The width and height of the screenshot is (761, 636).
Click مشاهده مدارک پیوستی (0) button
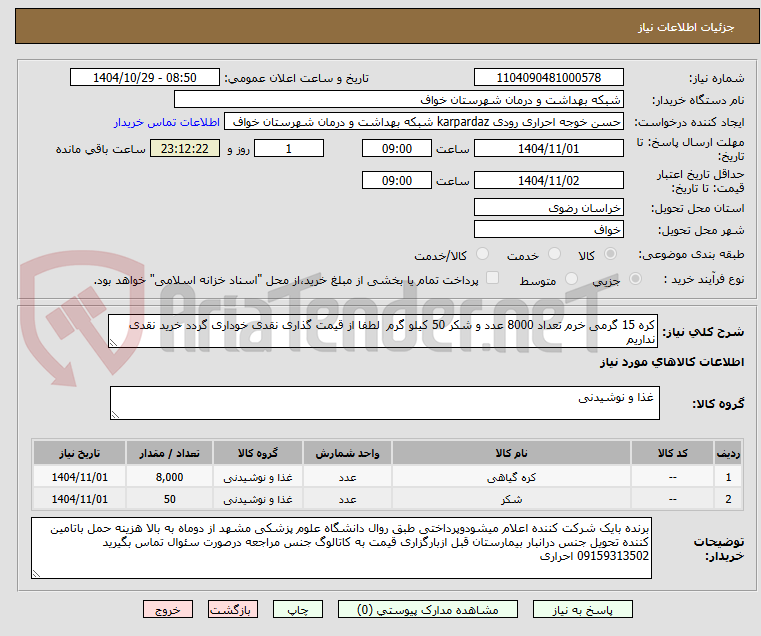pyautogui.click(x=428, y=609)
